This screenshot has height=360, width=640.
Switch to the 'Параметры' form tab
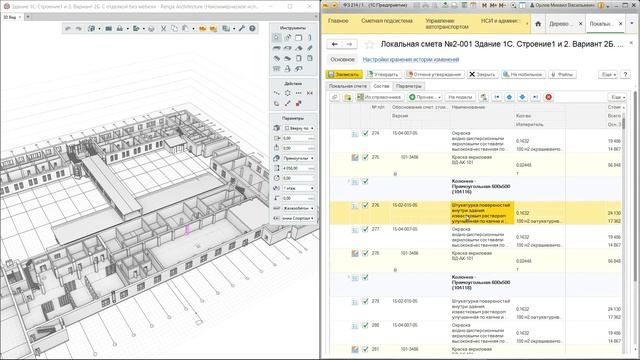click(x=409, y=86)
